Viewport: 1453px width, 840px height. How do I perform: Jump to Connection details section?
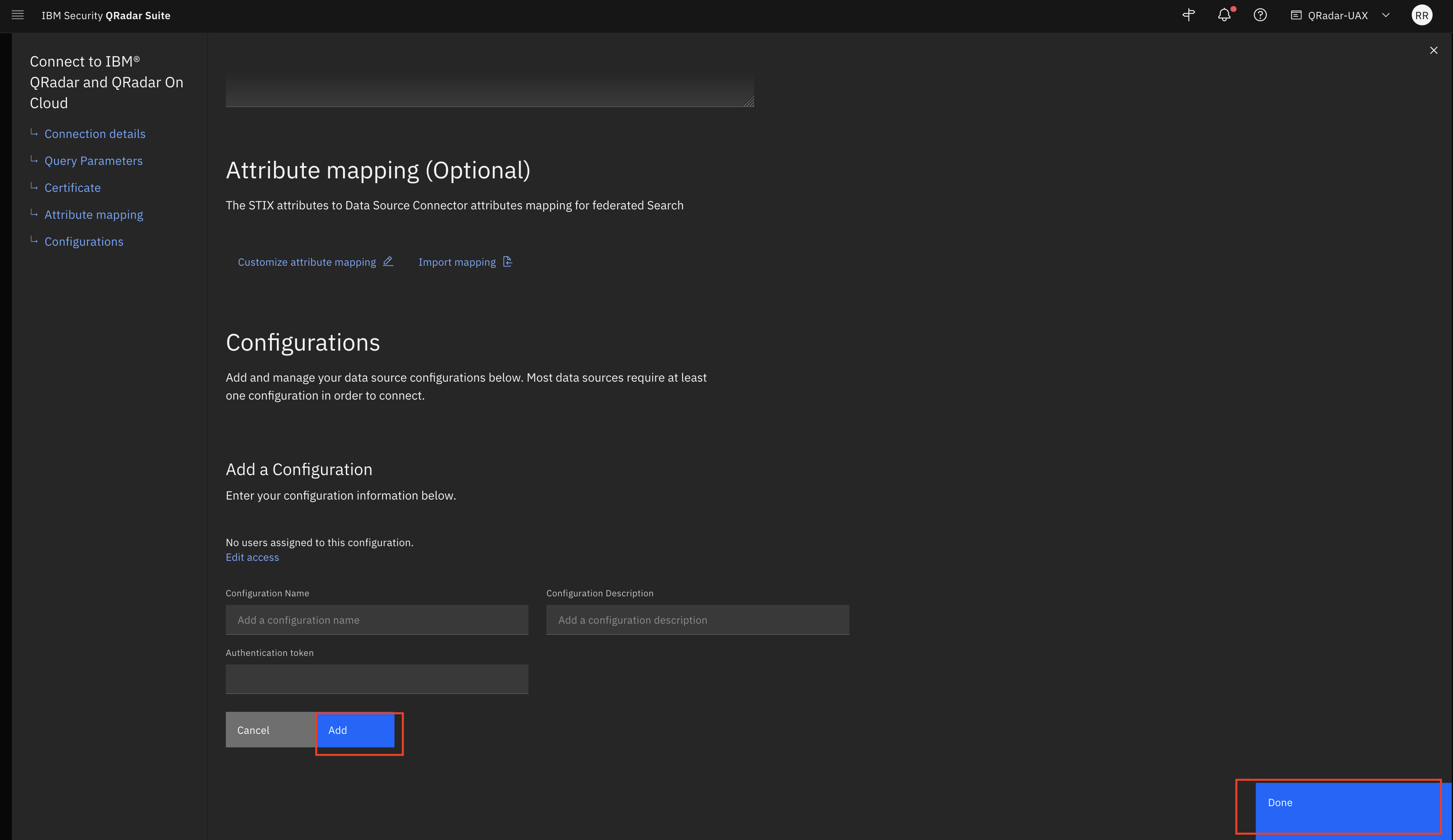click(95, 133)
